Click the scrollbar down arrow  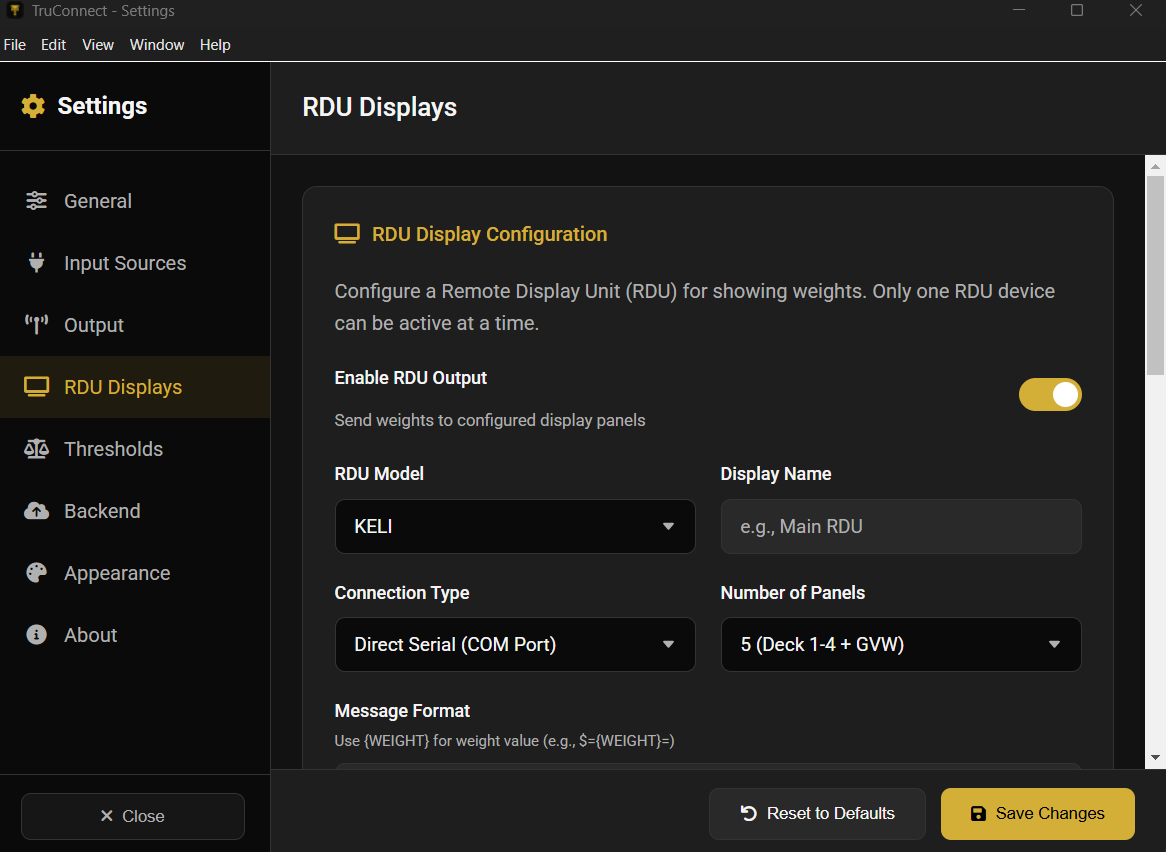coord(1155,758)
